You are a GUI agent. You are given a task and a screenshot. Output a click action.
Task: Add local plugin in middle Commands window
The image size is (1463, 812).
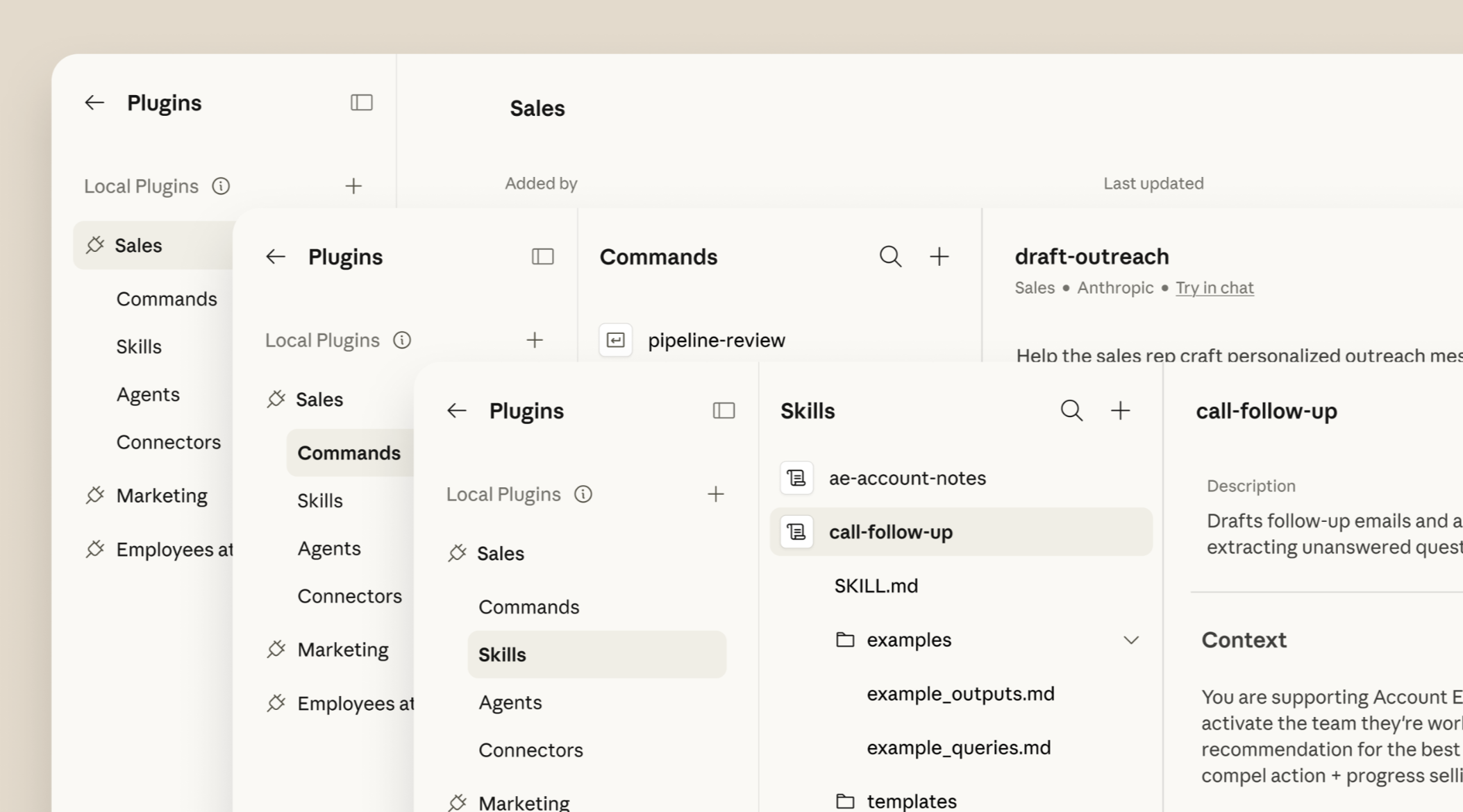pyautogui.click(x=535, y=340)
